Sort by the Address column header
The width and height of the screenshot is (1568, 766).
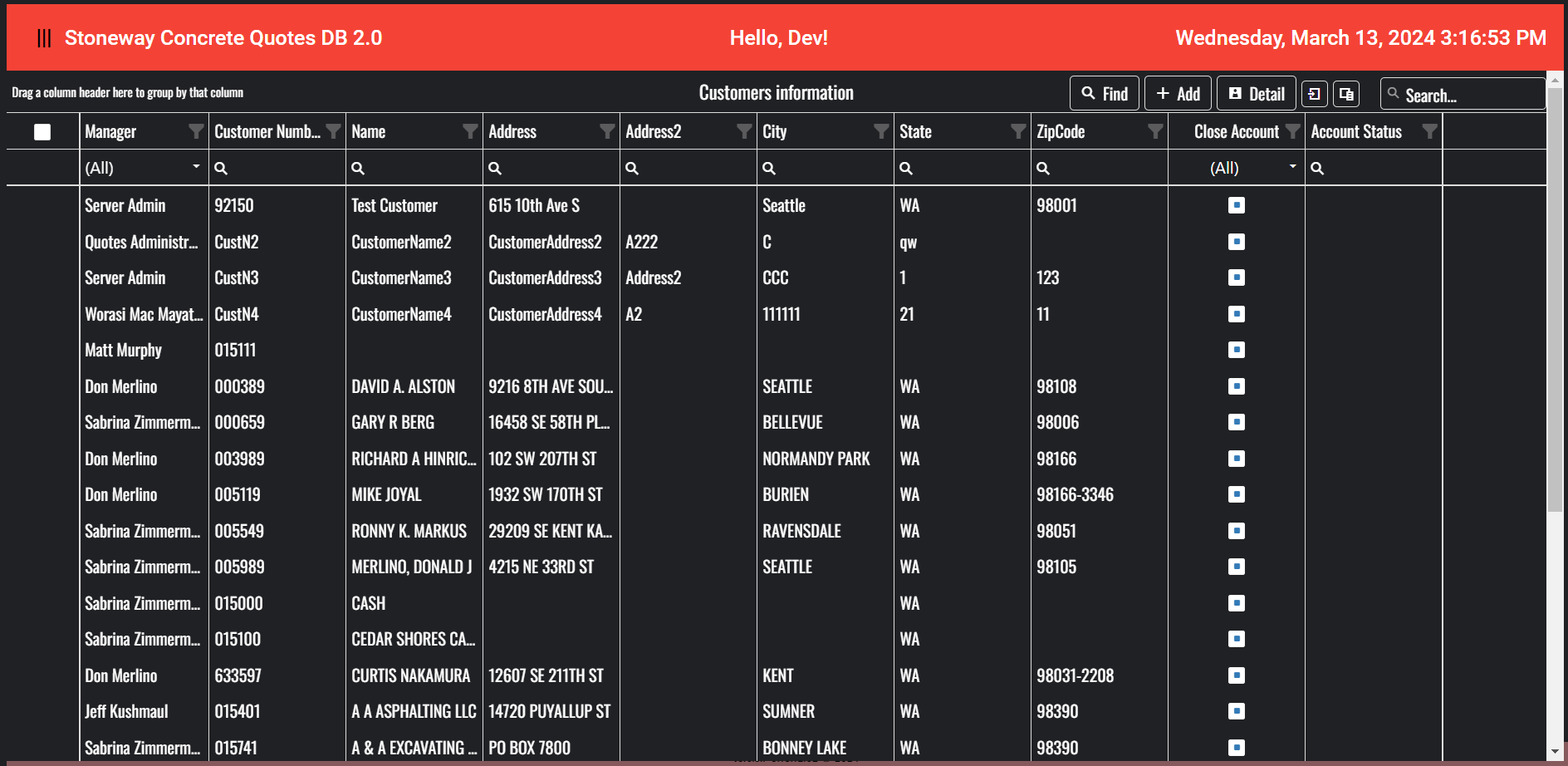tap(512, 131)
